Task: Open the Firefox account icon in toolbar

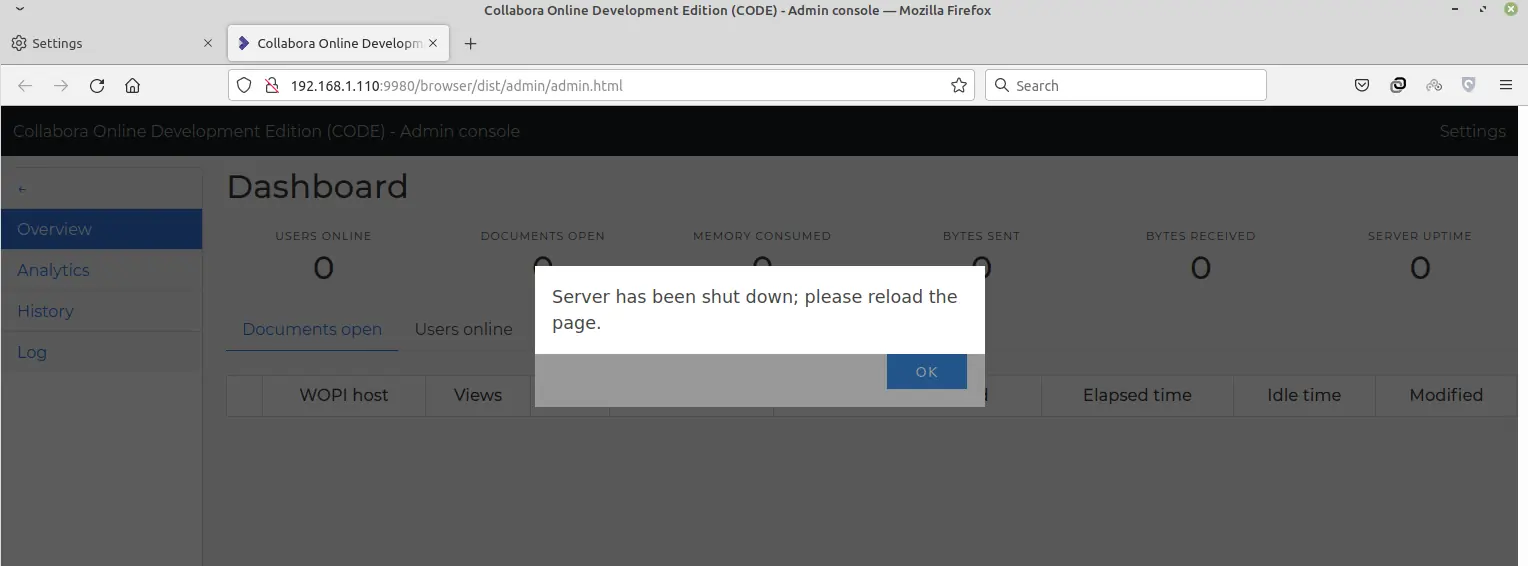Action: point(1398,86)
